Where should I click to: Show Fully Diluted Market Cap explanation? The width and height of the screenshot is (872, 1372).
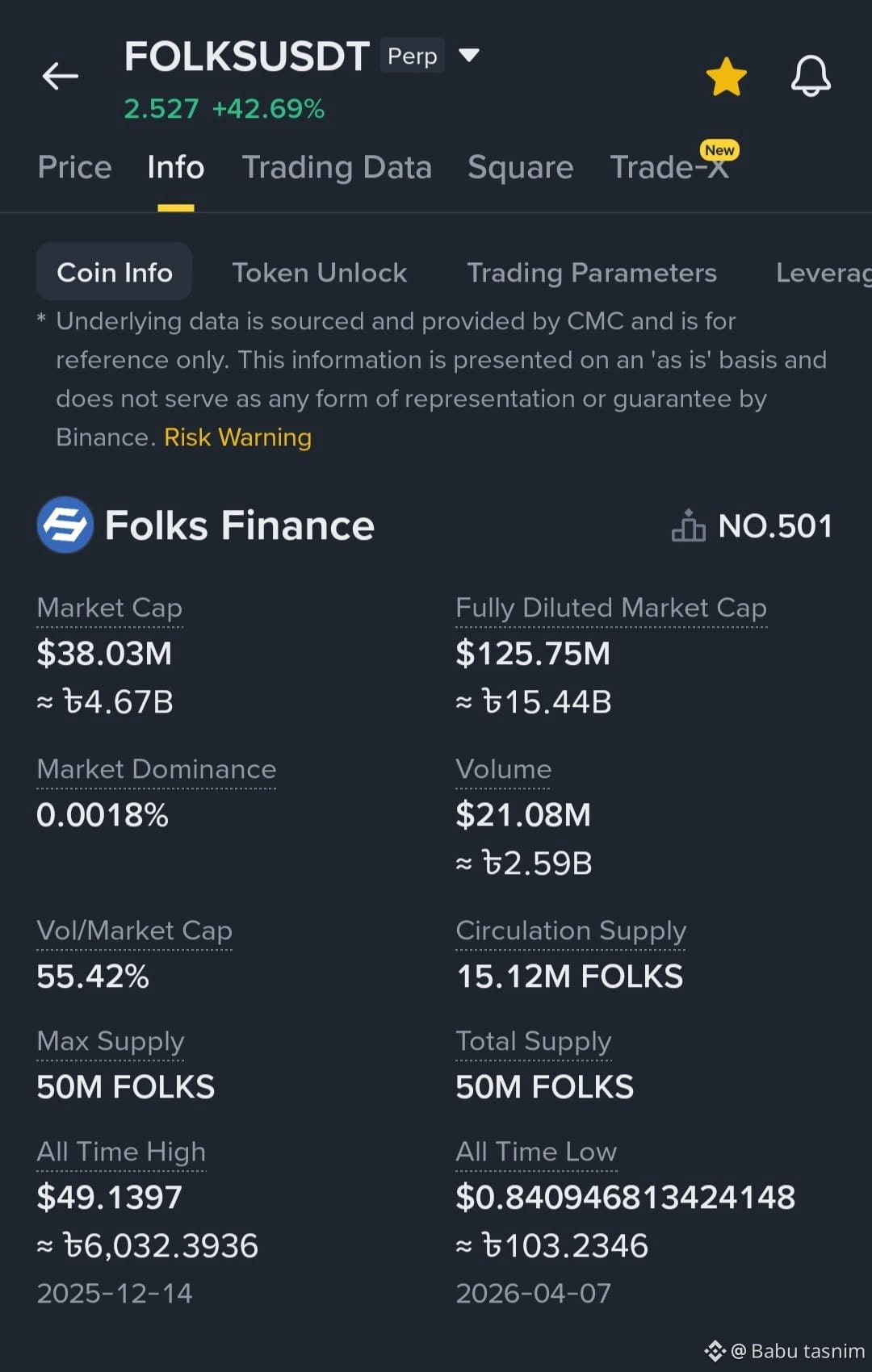611,608
